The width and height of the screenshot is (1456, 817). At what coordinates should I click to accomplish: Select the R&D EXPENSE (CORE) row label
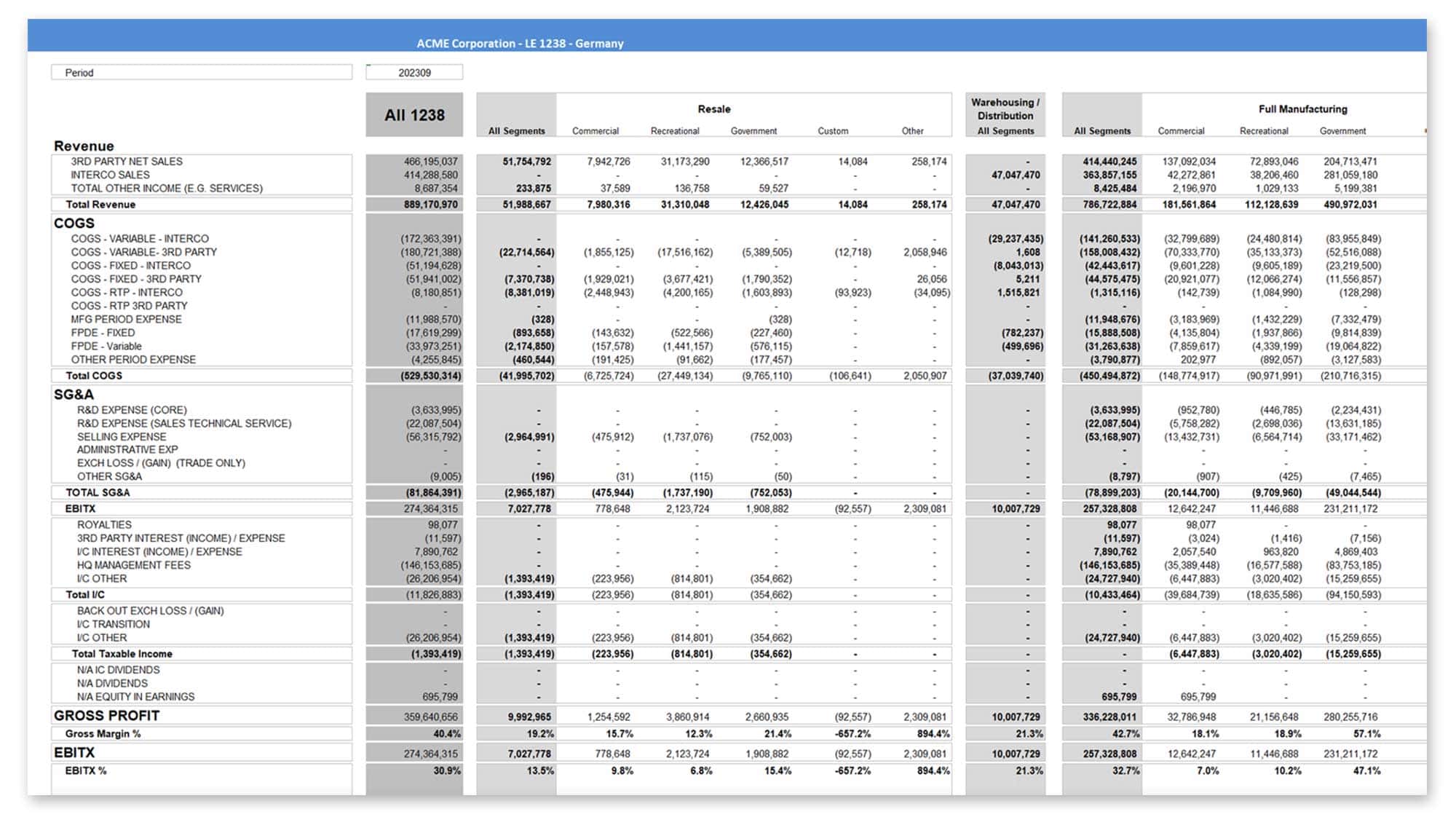pos(132,410)
